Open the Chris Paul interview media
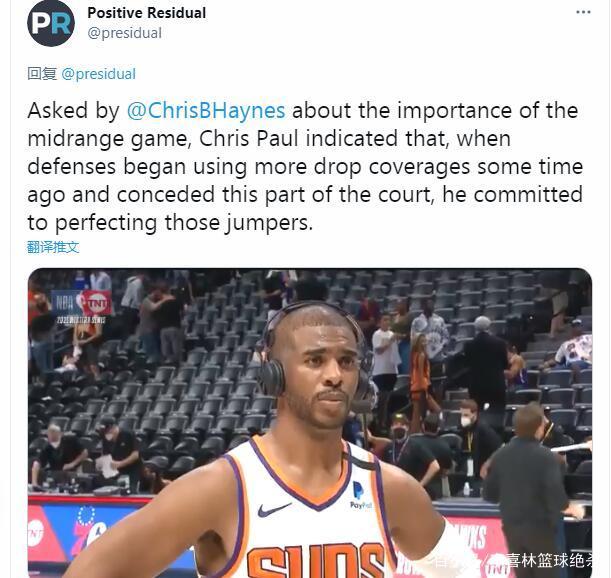 tap(310, 422)
